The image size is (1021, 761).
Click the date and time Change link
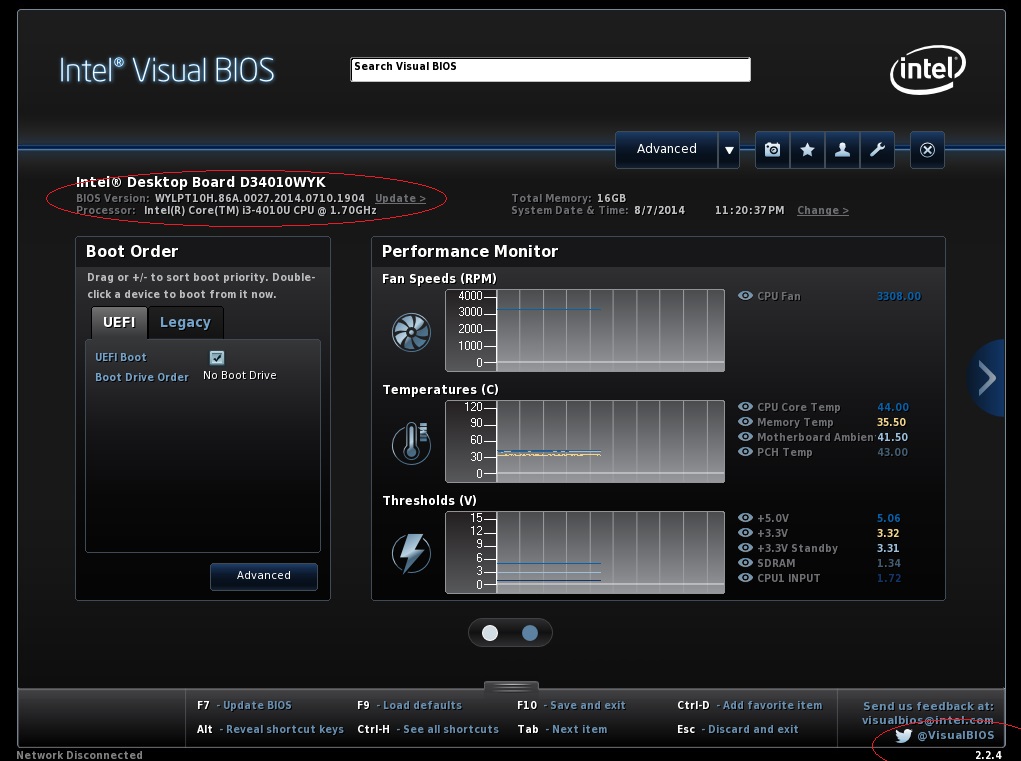(x=823, y=210)
